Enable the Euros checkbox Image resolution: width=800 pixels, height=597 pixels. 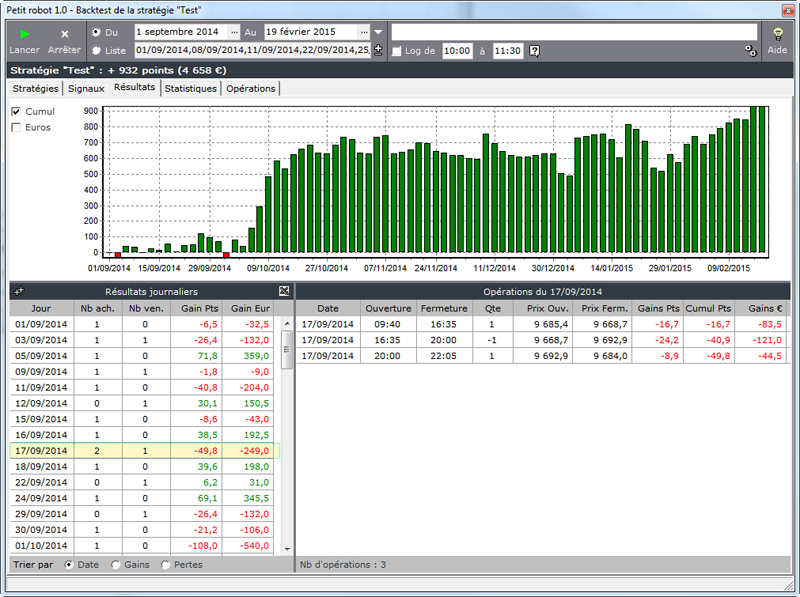tap(16, 127)
